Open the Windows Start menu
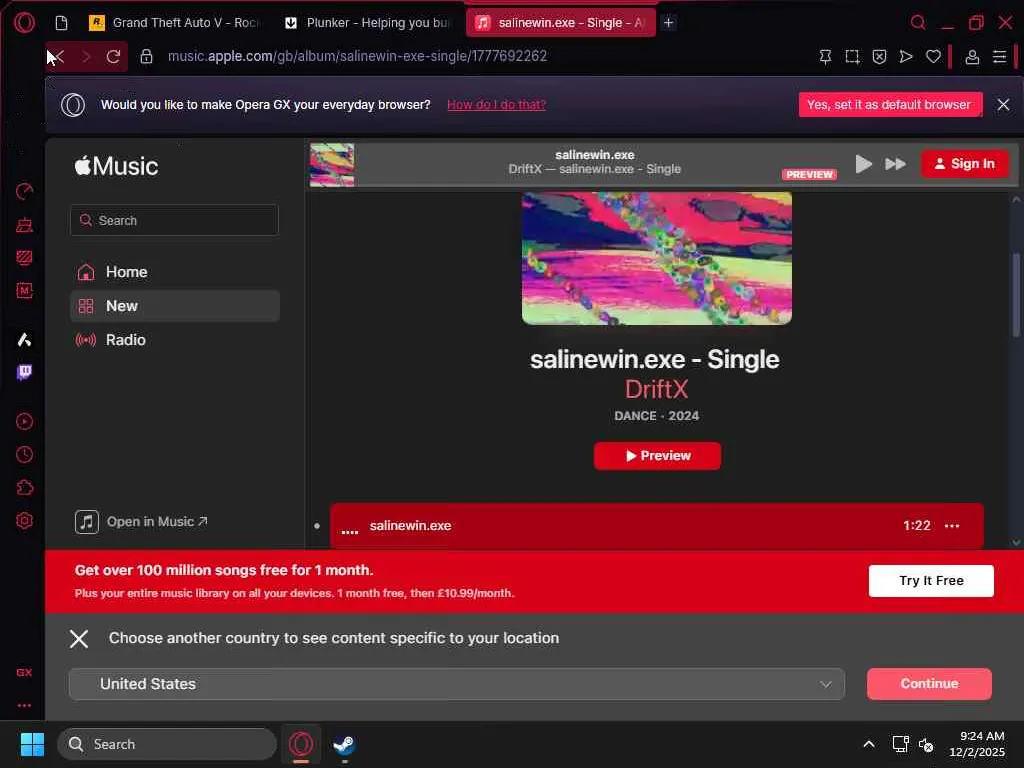Viewport: 1024px width, 768px height. pos(32,744)
